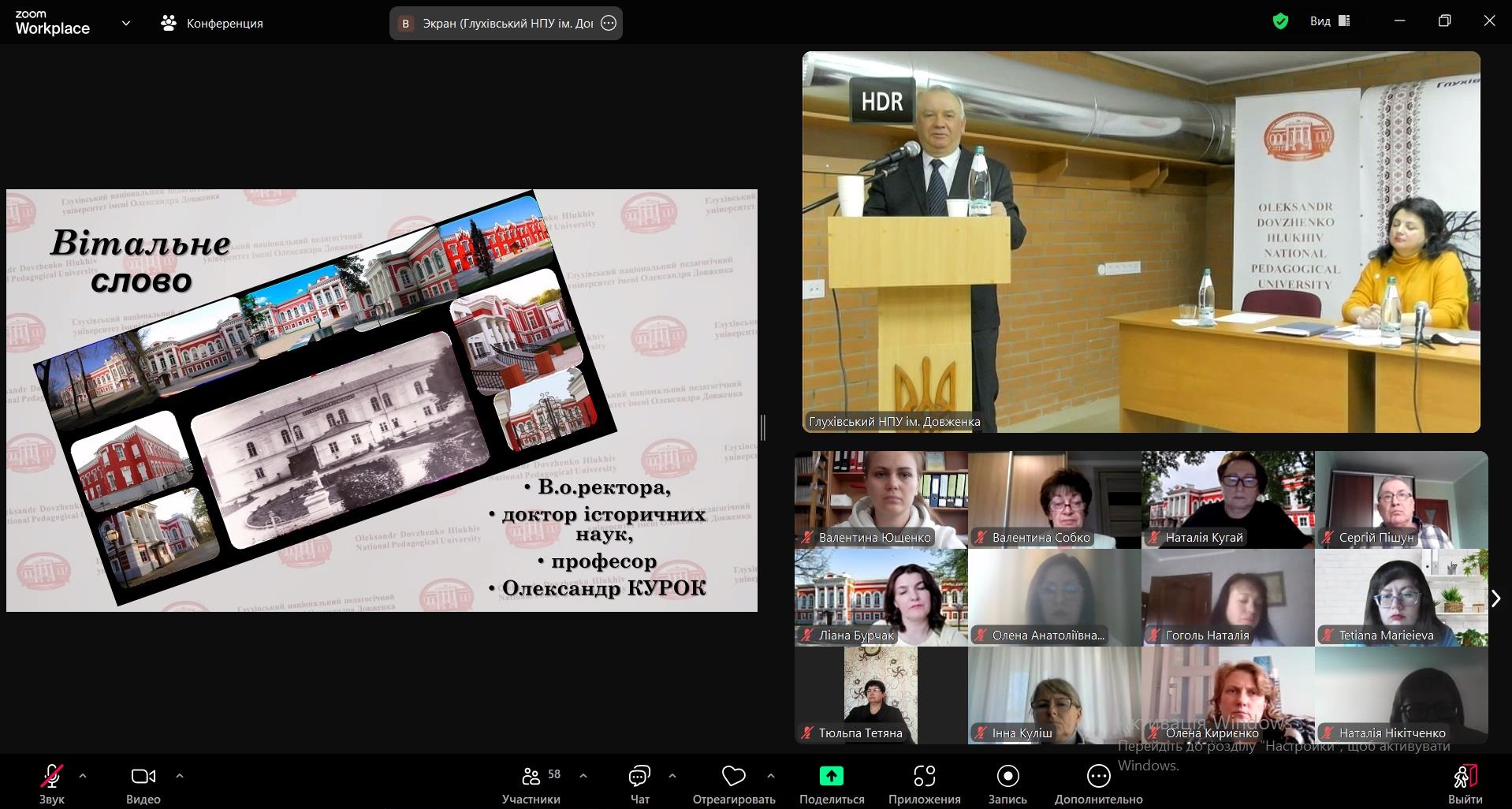Screen dimensions: 1512x809
Task: Expand video settings arrow next to Видео
Action: 180,776
